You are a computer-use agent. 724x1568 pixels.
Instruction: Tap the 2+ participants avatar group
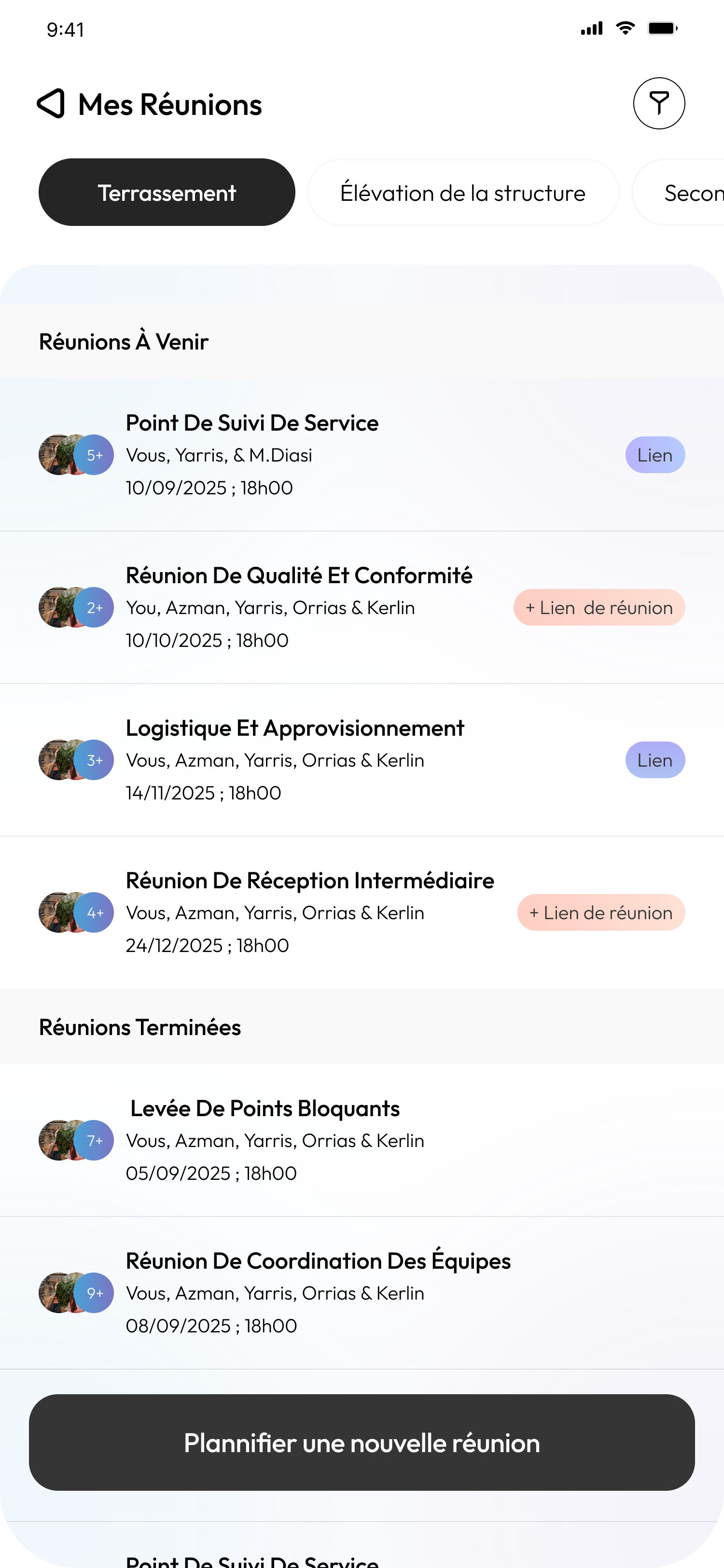[x=76, y=607]
